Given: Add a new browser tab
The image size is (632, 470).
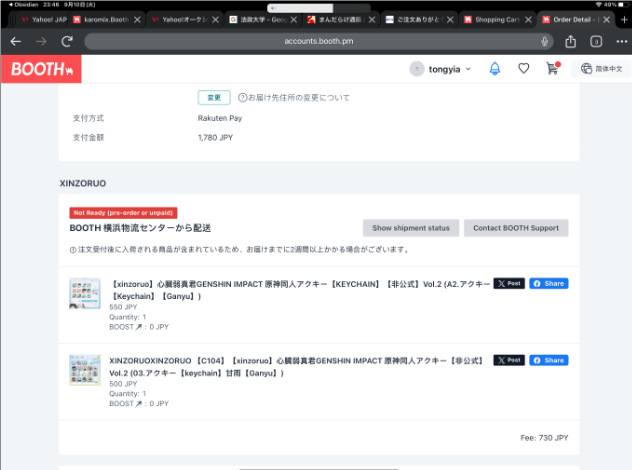Looking at the screenshot, I should coord(624,19).
